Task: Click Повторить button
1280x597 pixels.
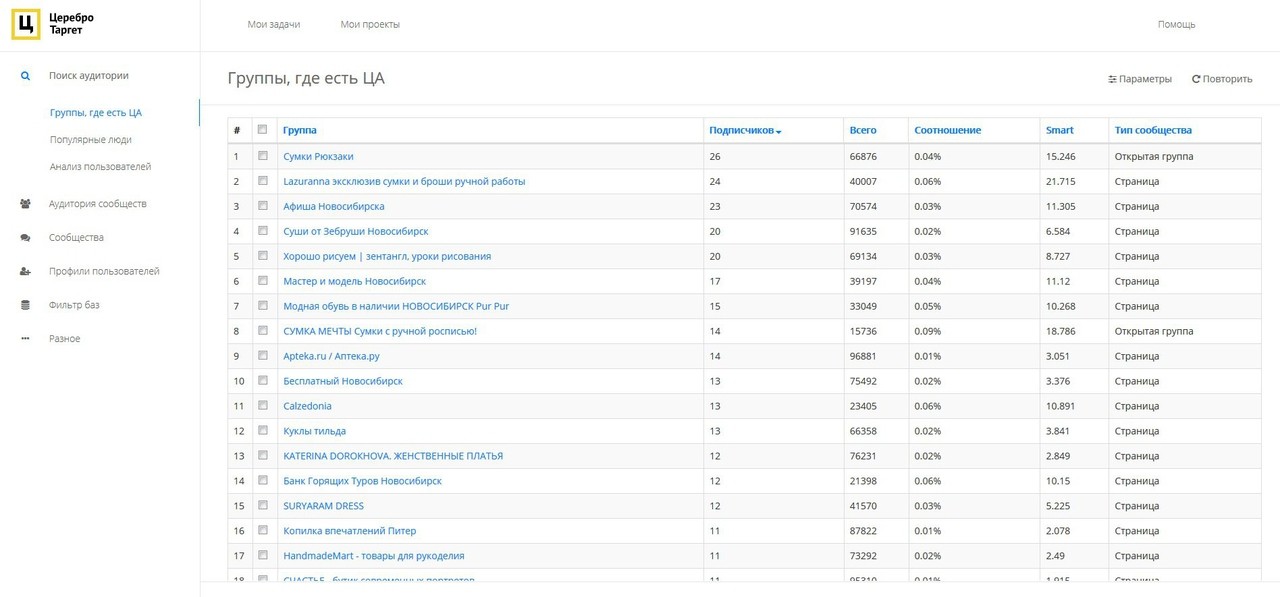Action: tap(1222, 79)
